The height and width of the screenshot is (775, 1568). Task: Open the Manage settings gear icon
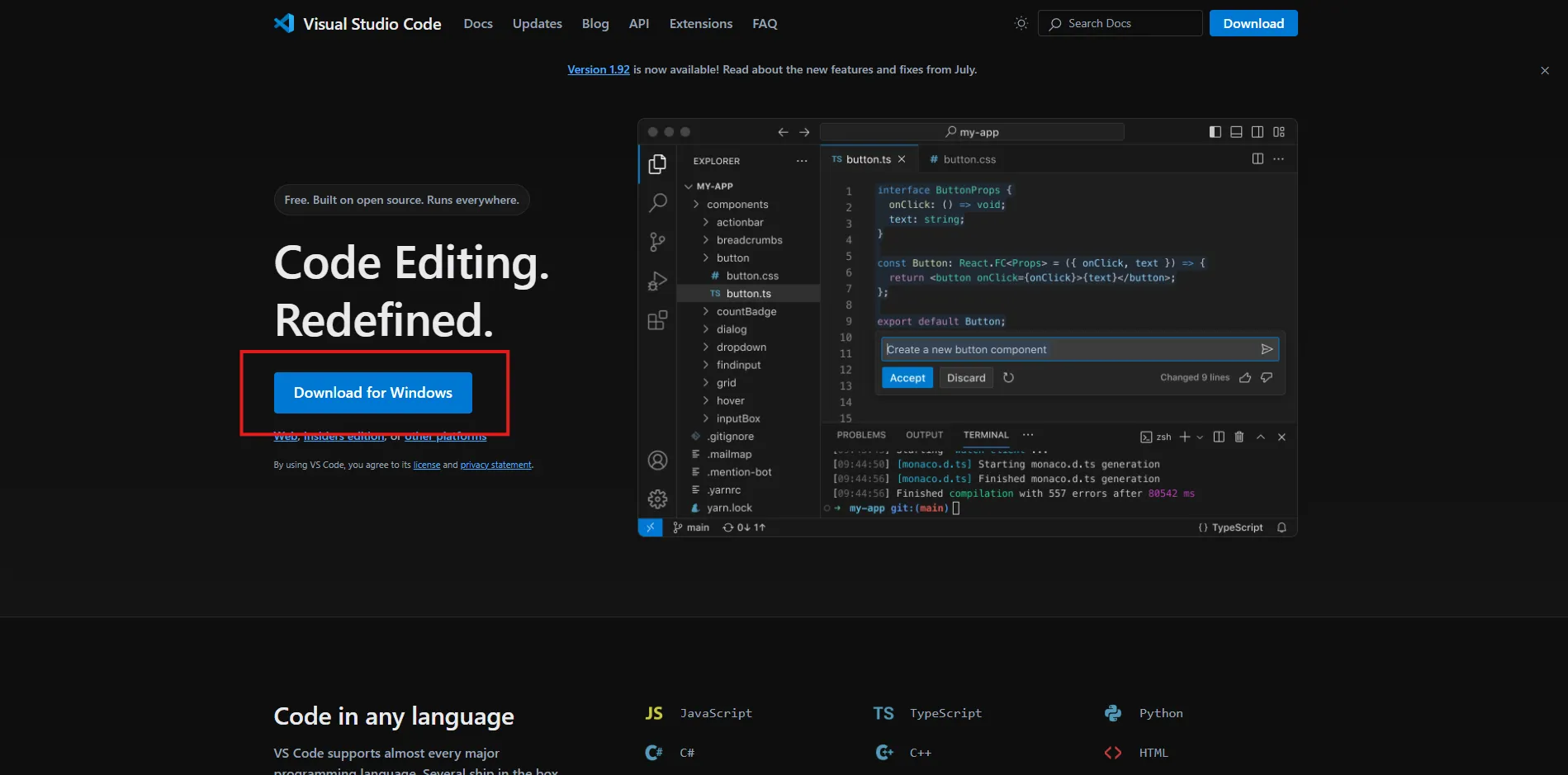tap(656, 499)
